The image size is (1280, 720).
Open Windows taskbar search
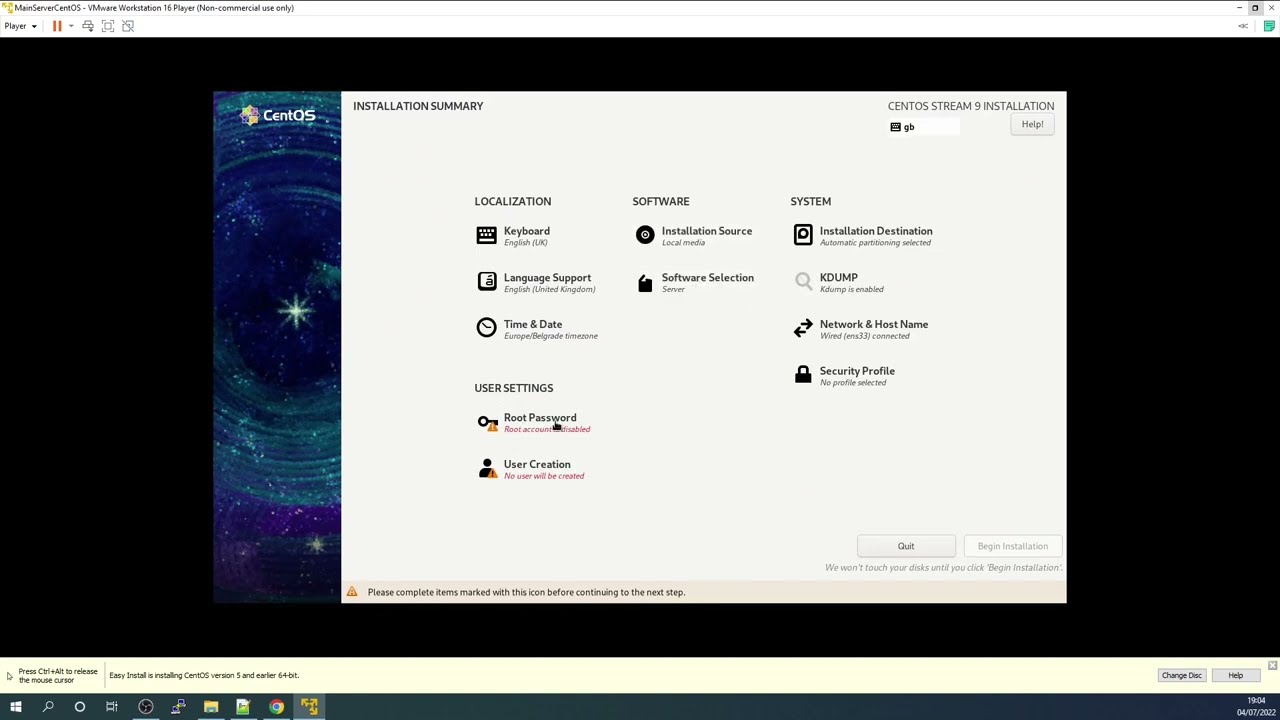coord(48,707)
